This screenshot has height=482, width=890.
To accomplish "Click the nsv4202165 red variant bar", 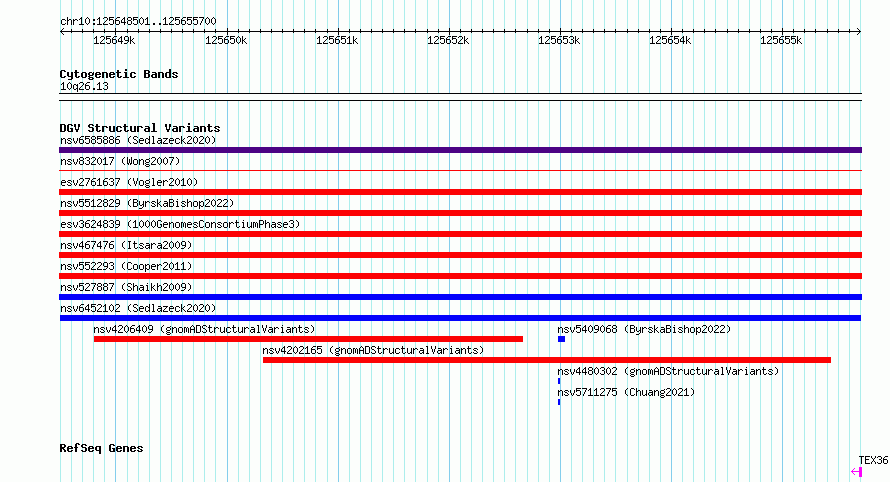I will (547, 360).
